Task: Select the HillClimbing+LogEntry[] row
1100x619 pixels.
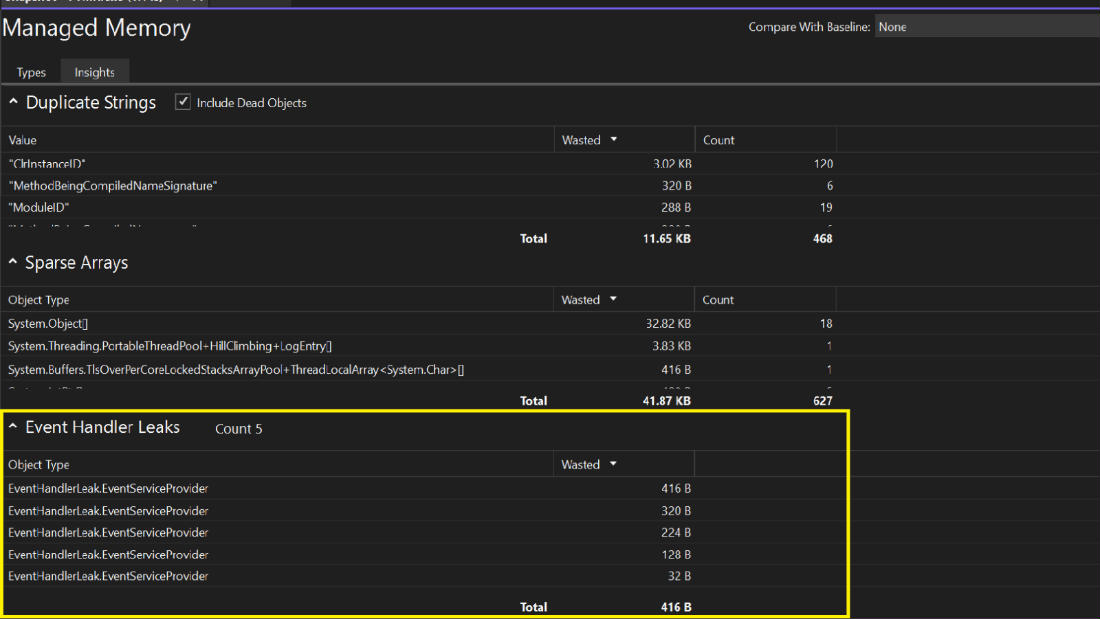Action: click(x=420, y=346)
